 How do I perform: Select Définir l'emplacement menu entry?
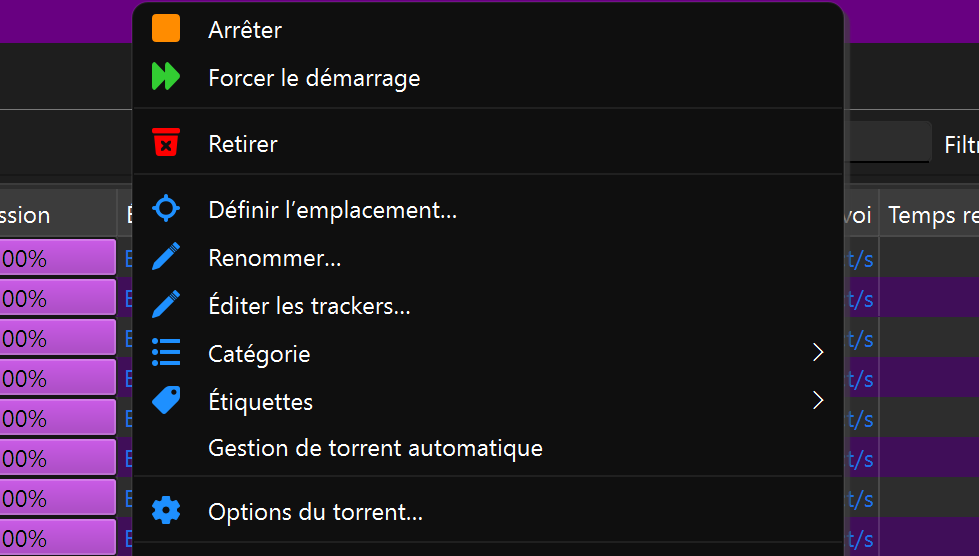point(488,210)
